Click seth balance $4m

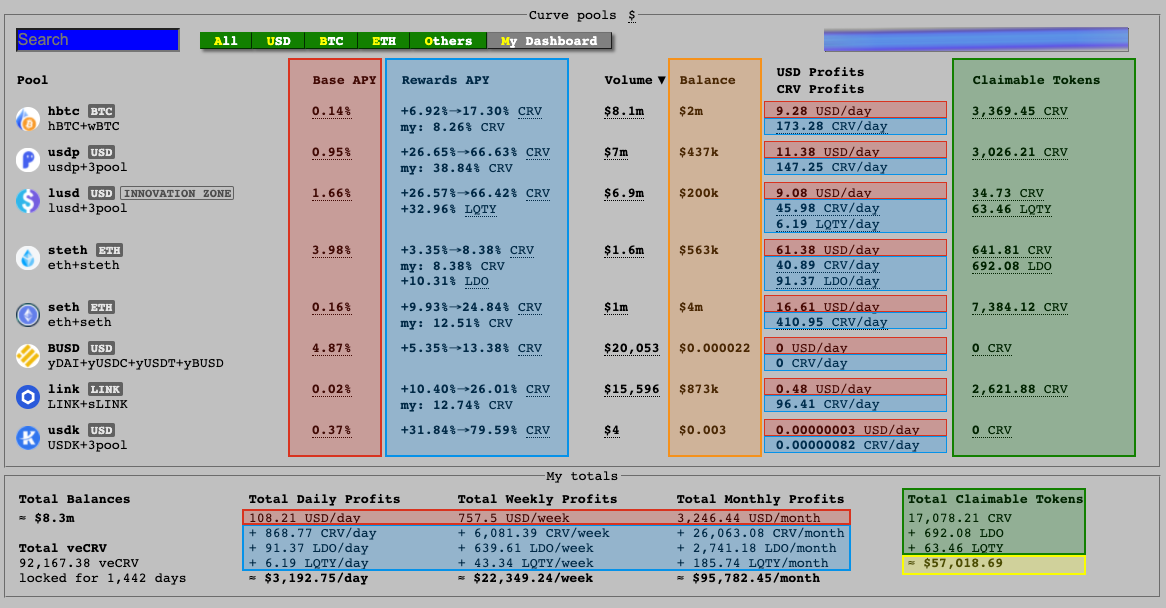pos(691,307)
